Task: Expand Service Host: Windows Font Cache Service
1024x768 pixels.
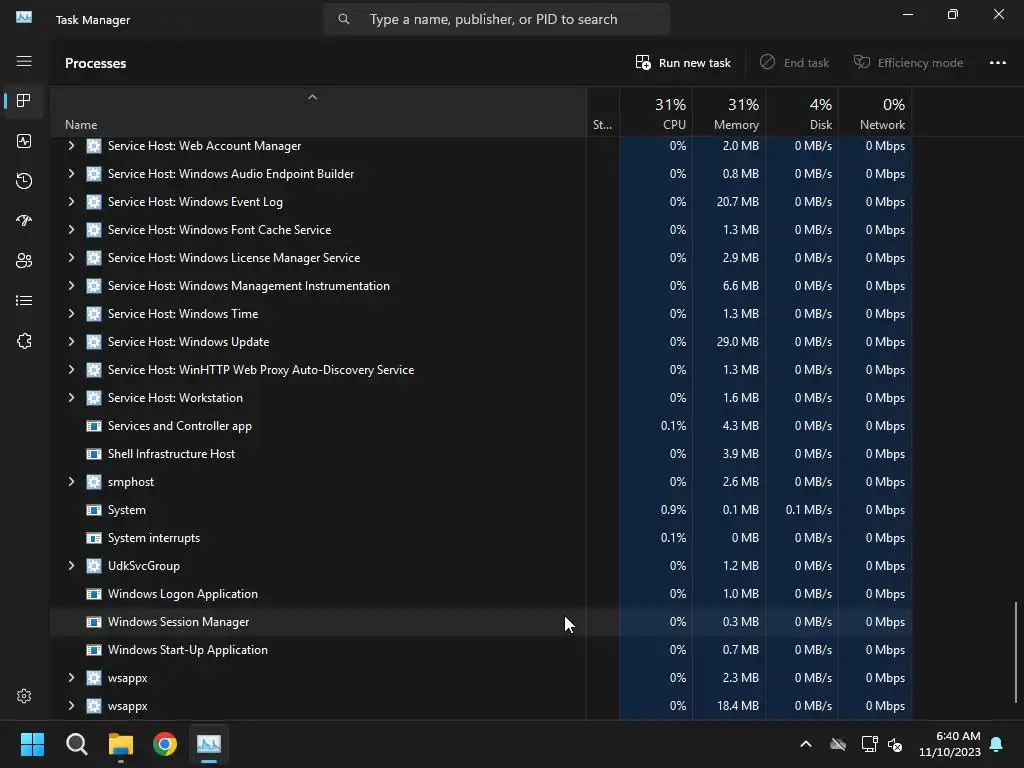Action: point(71,230)
